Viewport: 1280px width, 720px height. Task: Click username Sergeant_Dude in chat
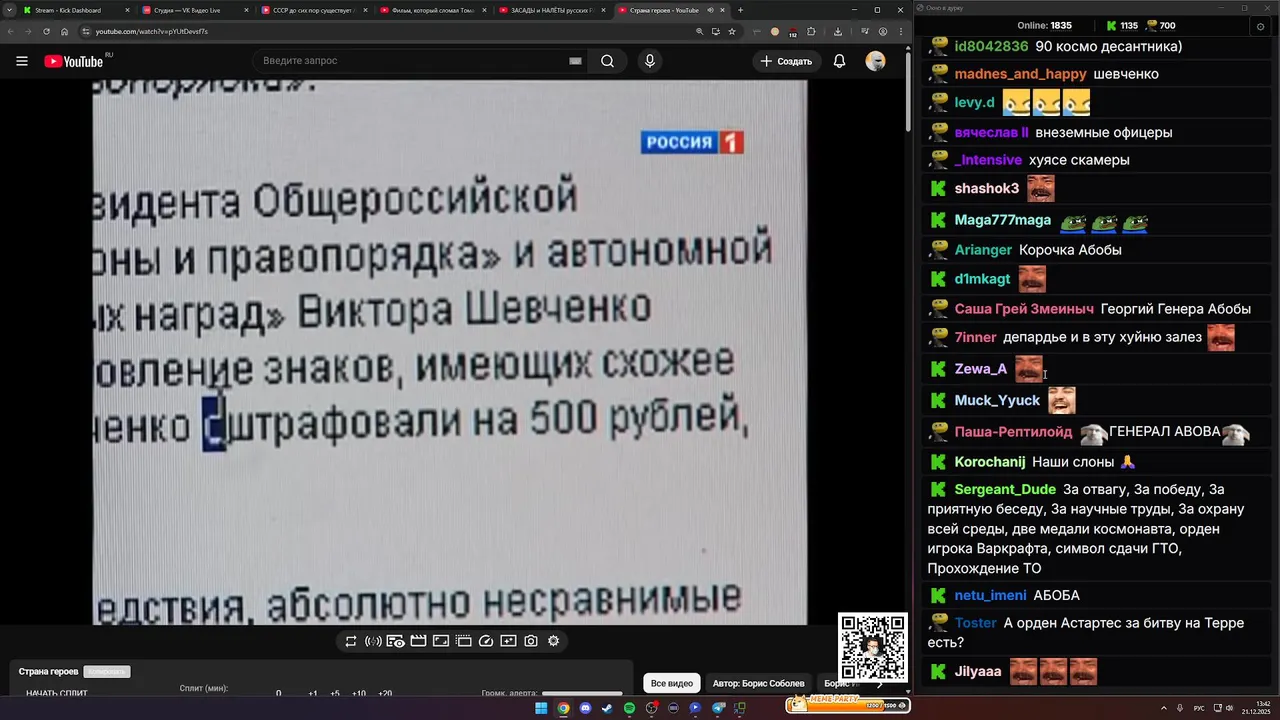pyautogui.click(x=1005, y=489)
